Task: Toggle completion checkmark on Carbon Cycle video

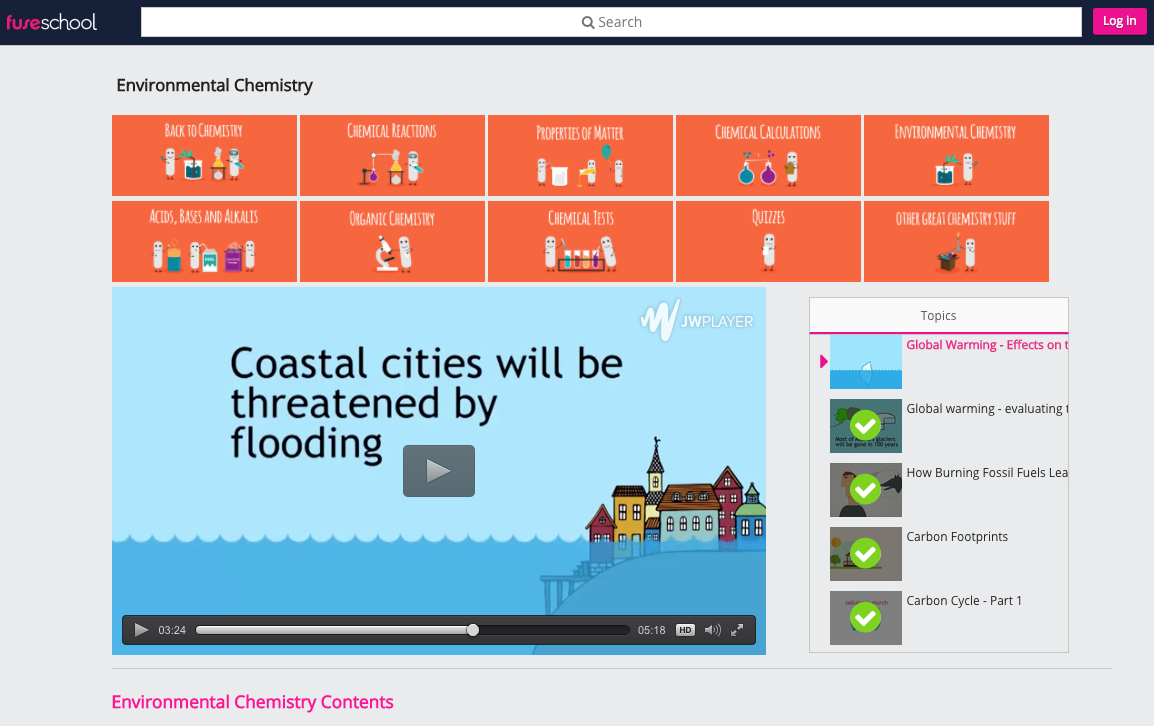Action: coord(865,617)
